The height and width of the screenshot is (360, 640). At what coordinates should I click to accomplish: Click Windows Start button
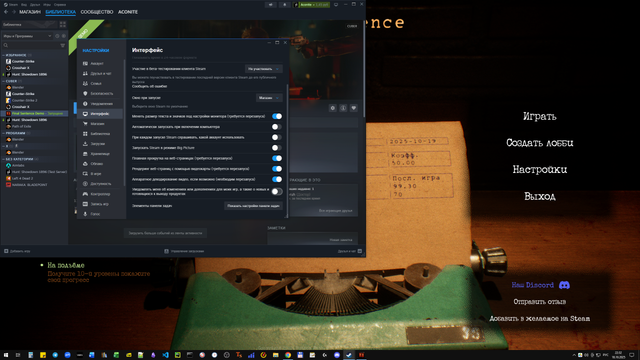pos(6,355)
